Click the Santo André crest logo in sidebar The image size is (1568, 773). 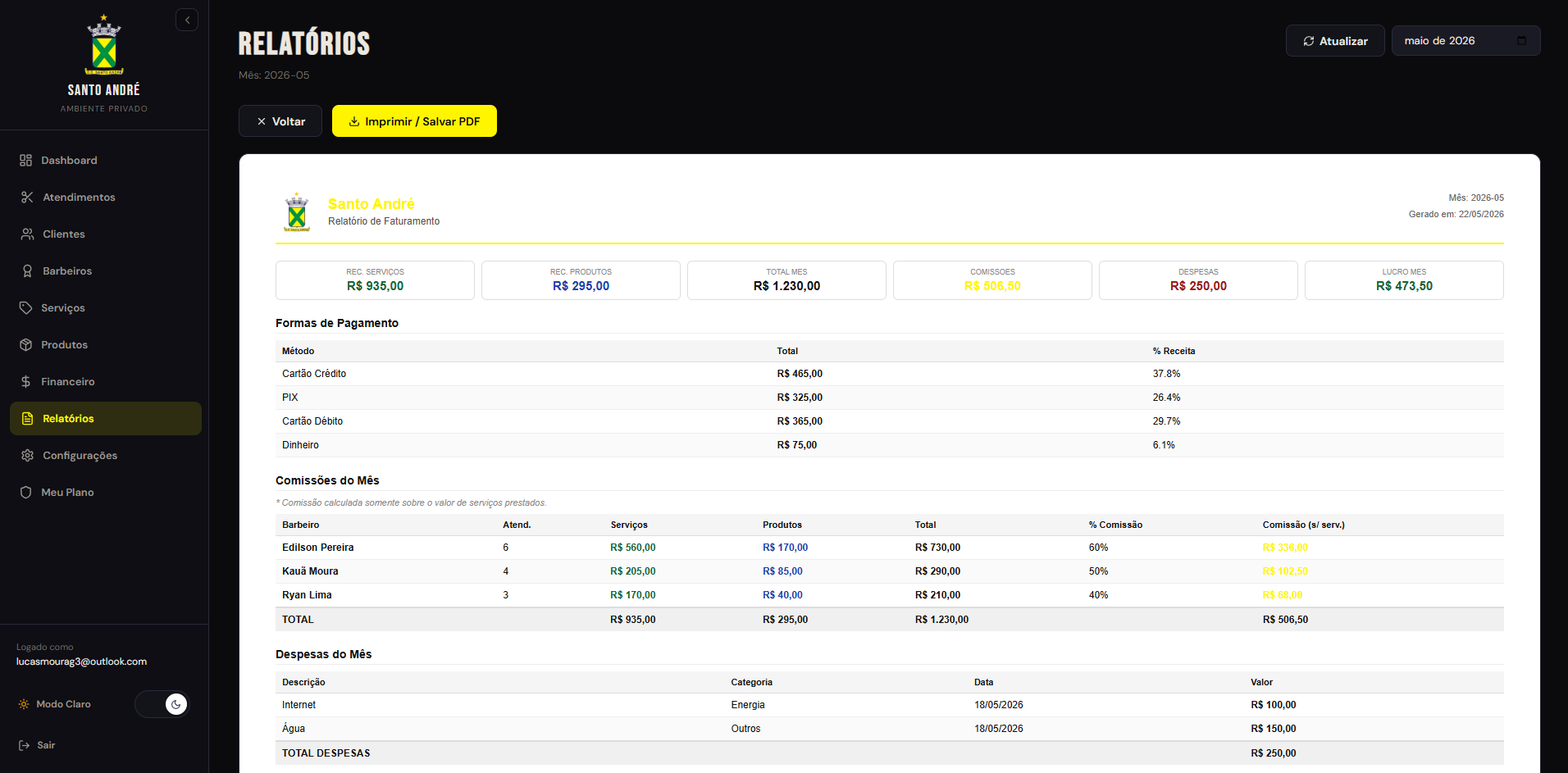104,45
